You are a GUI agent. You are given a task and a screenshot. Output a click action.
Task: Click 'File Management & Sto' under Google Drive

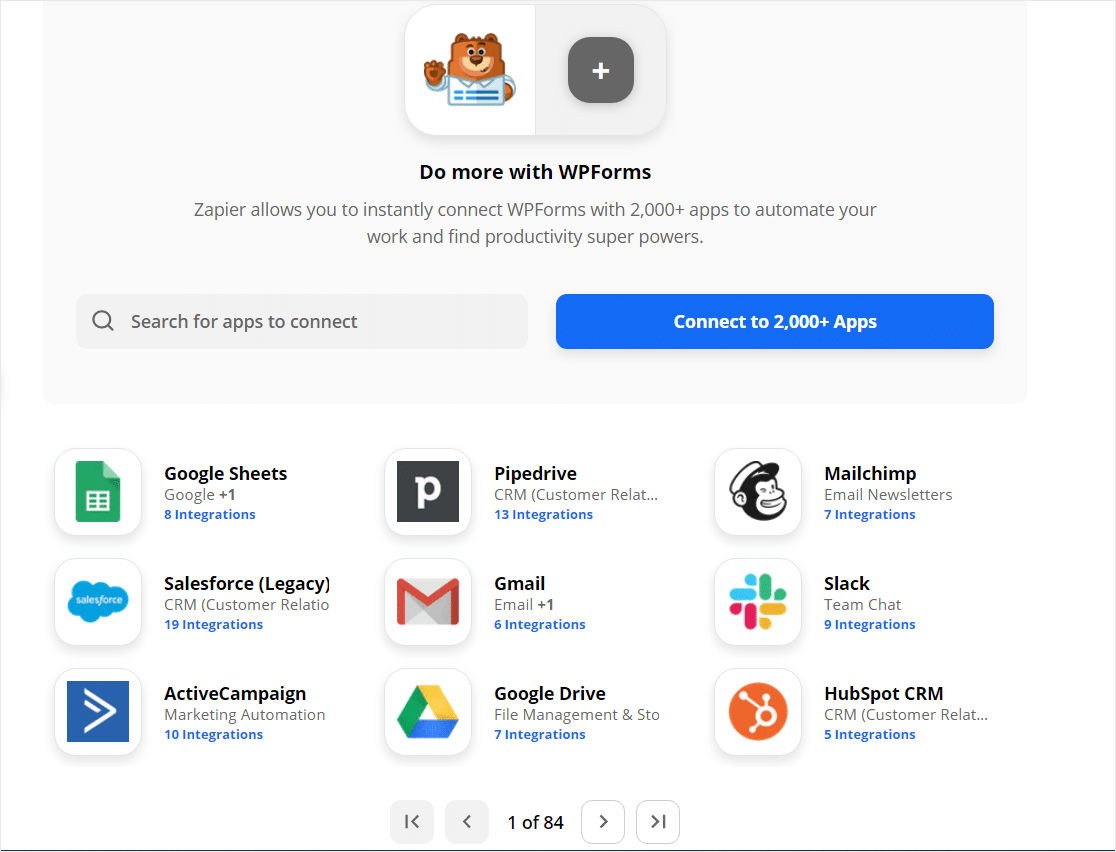click(x=577, y=715)
